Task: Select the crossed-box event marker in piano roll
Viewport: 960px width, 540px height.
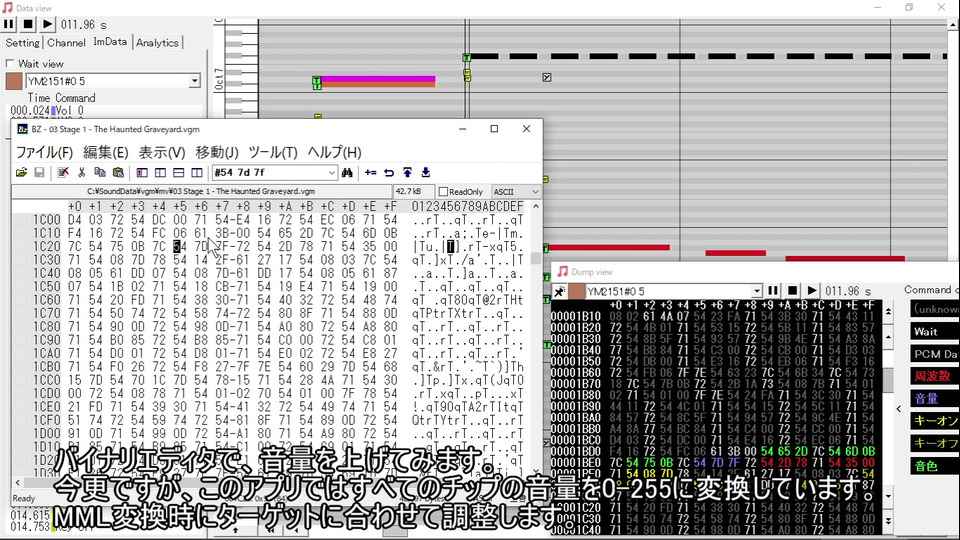Action: click(547, 77)
